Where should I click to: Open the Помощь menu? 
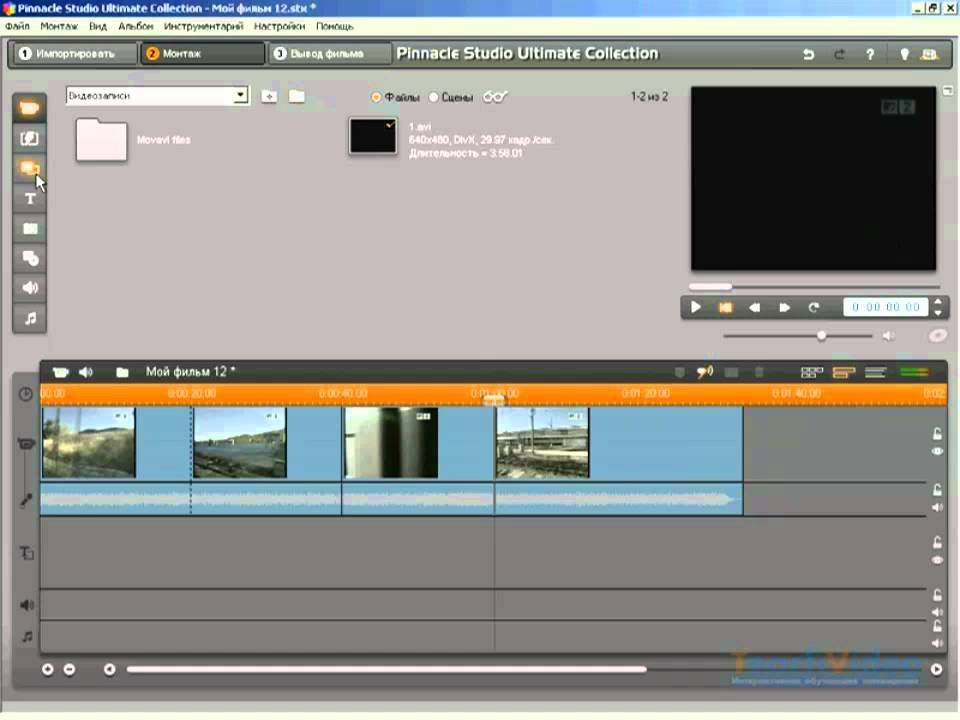pyautogui.click(x=334, y=26)
